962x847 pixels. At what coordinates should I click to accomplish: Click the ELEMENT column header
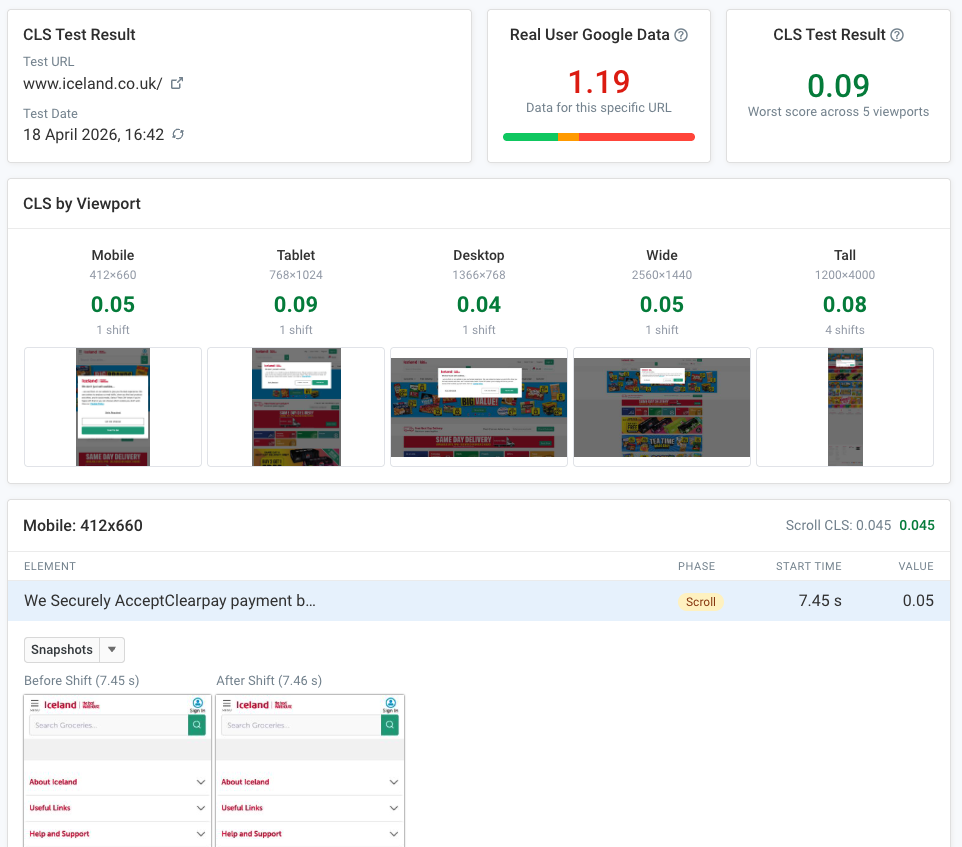(50, 566)
